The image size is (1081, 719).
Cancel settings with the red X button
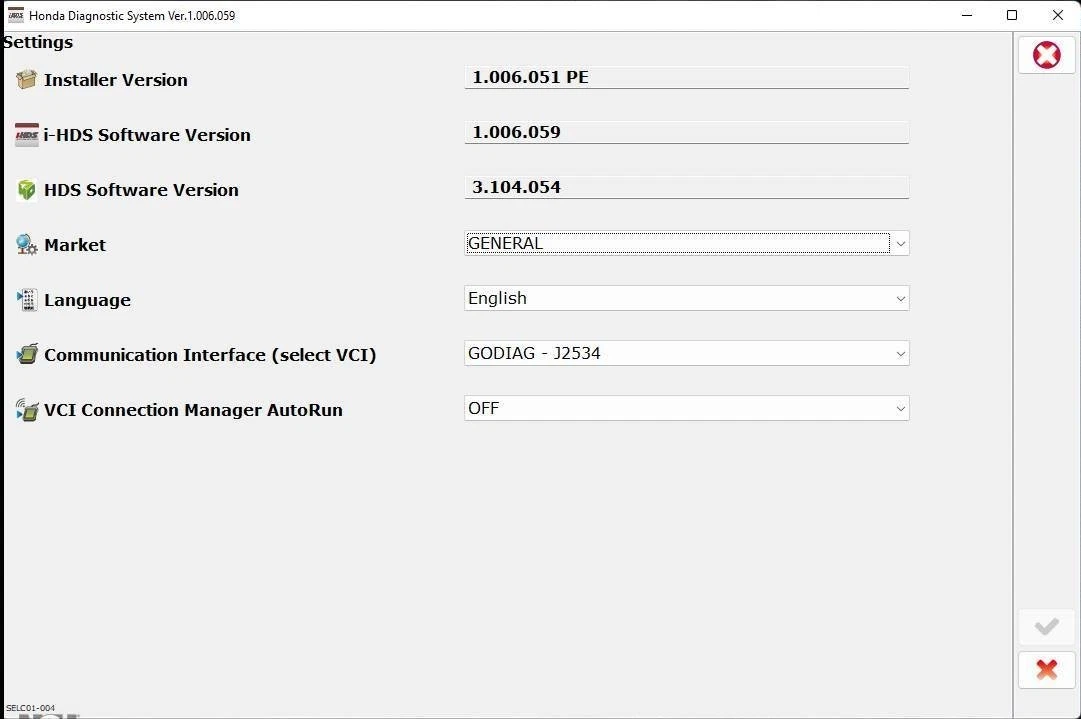[x=1046, y=669]
